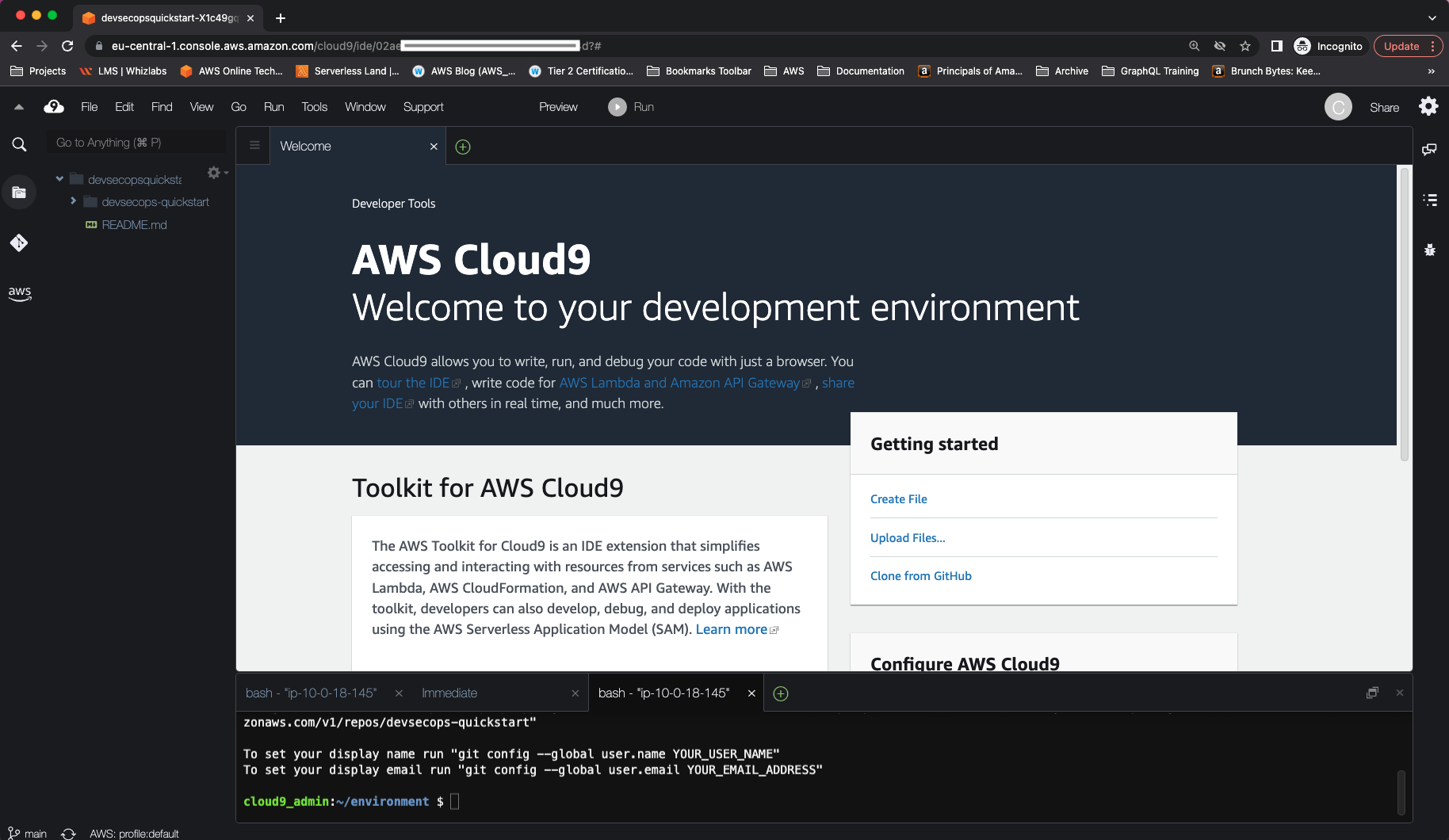
Task: Open the Support menu
Action: click(x=423, y=107)
